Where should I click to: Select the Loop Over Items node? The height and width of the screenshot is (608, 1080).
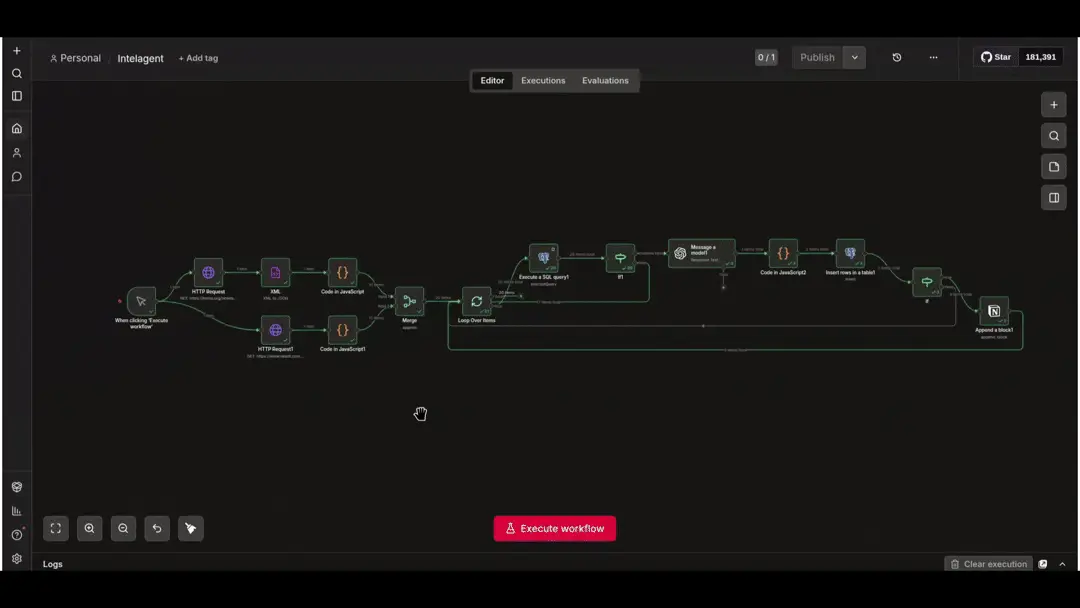pyautogui.click(x=477, y=302)
